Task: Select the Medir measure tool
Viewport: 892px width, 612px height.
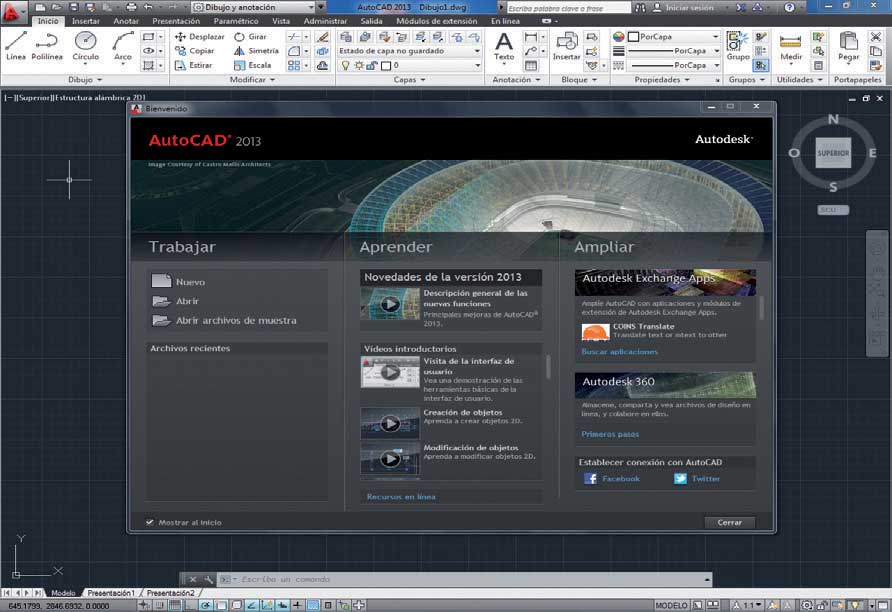Action: pos(791,46)
